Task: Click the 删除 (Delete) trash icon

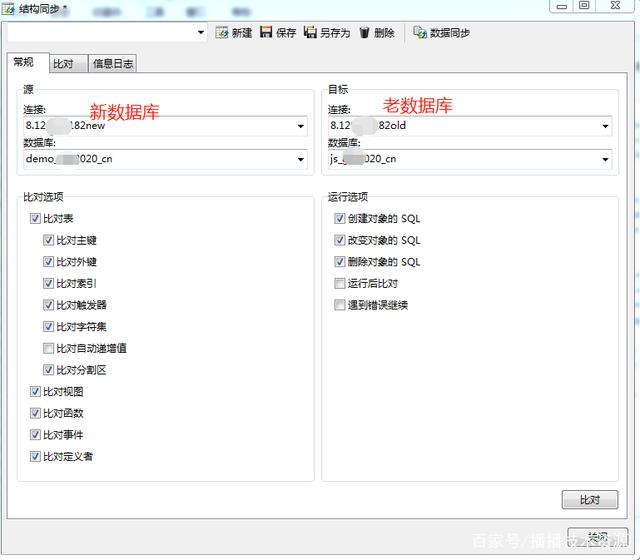Action: click(x=364, y=33)
